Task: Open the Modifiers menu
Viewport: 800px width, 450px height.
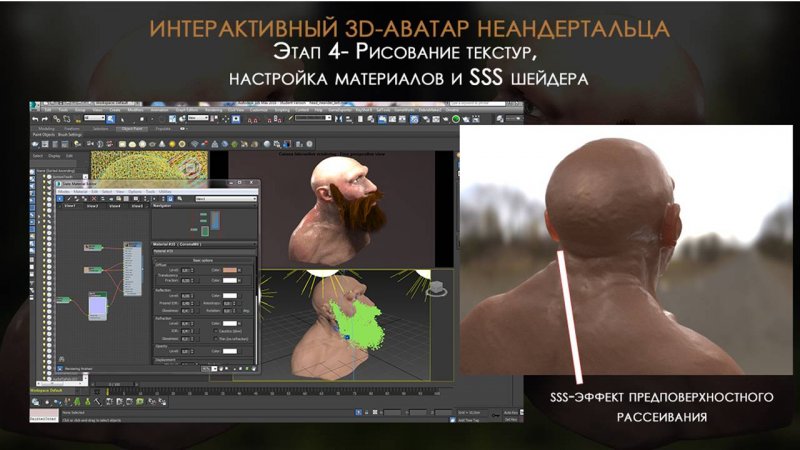Action: [135, 110]
